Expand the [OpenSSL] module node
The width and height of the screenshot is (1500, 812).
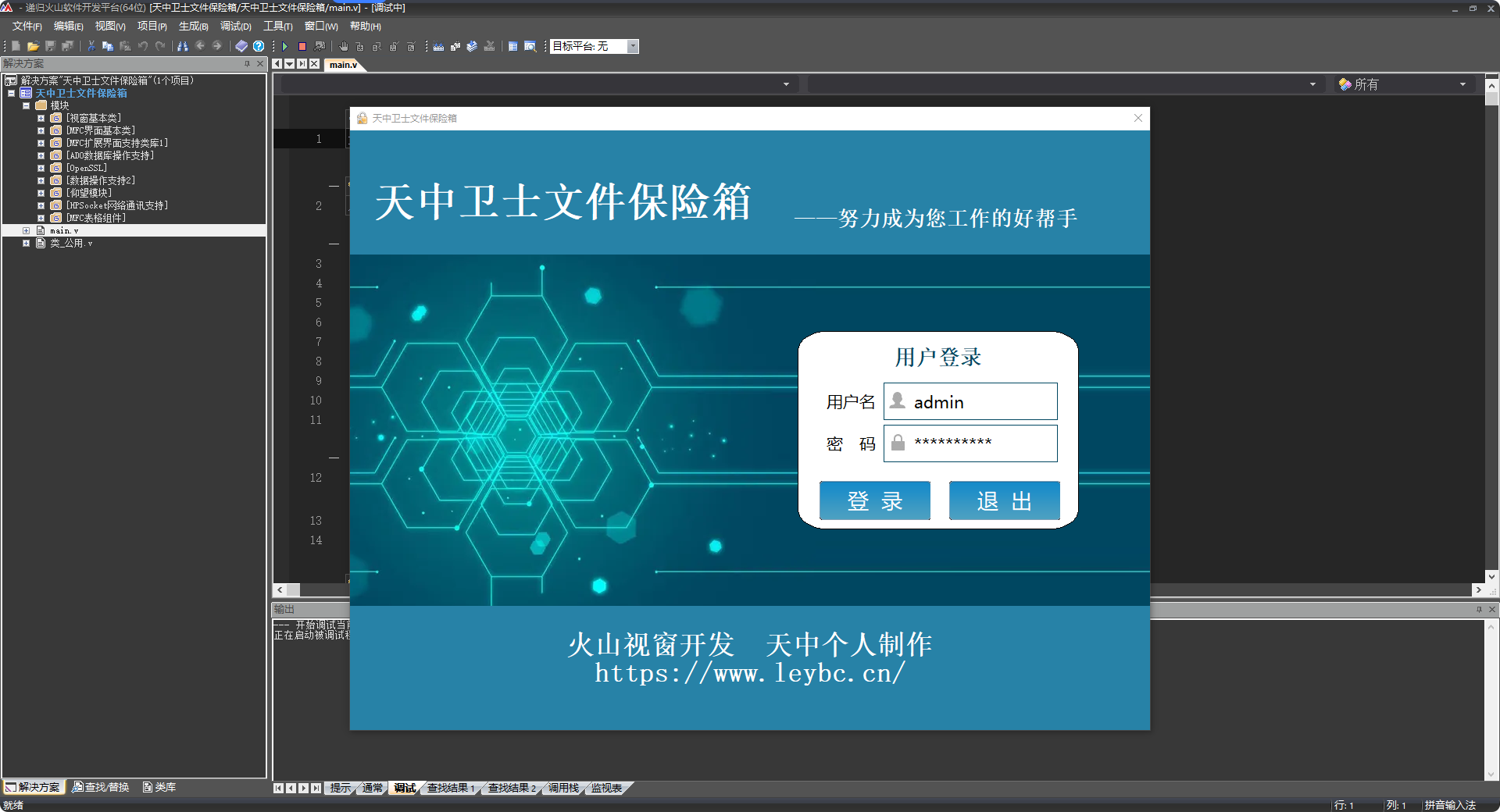(41, 169)
